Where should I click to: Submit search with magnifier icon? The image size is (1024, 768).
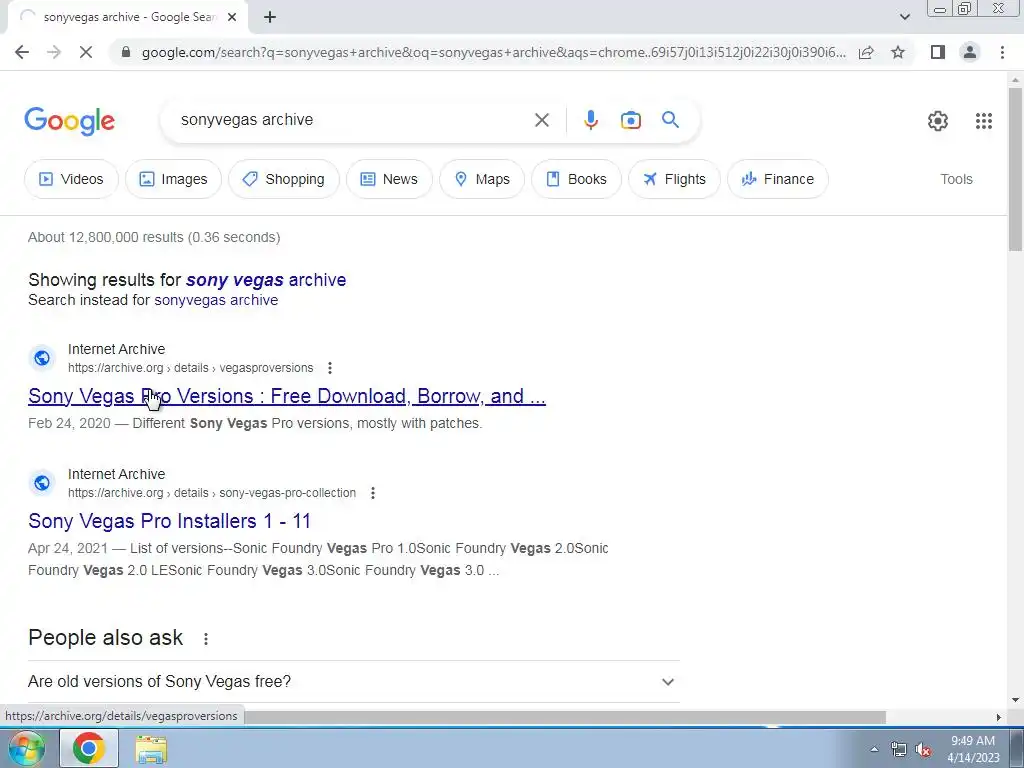(670, 120)
